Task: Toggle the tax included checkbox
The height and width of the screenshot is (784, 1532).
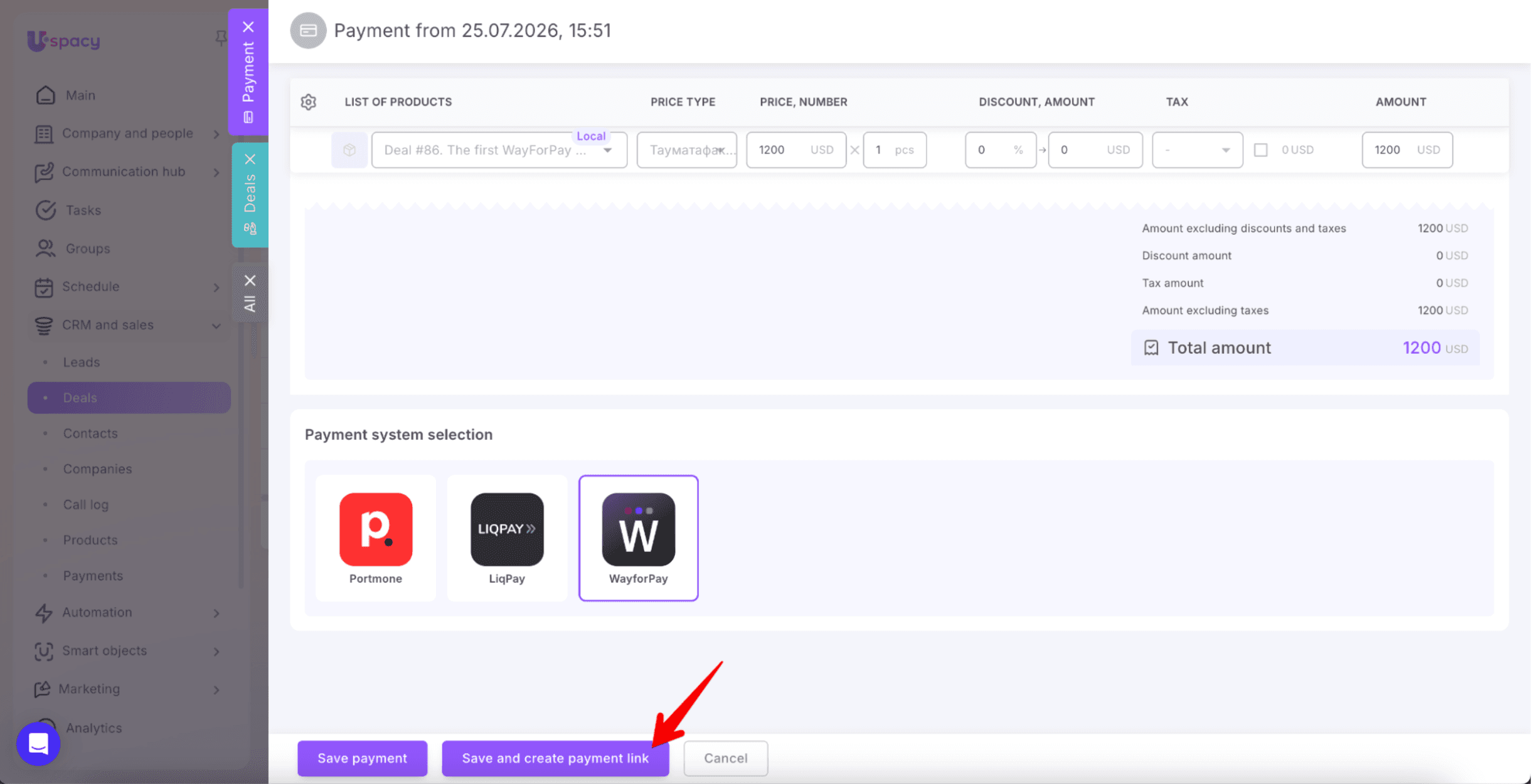Action: [1260, 150]
